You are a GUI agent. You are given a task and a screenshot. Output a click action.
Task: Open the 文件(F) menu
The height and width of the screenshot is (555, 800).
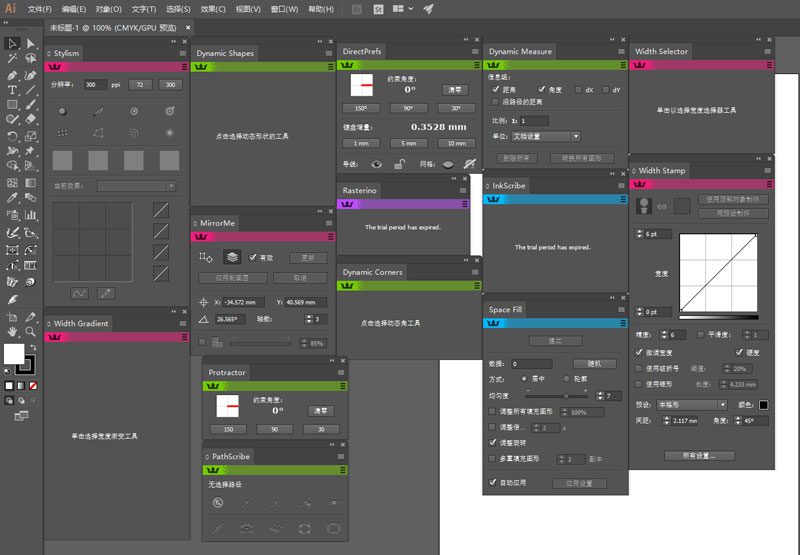[40, 9]
